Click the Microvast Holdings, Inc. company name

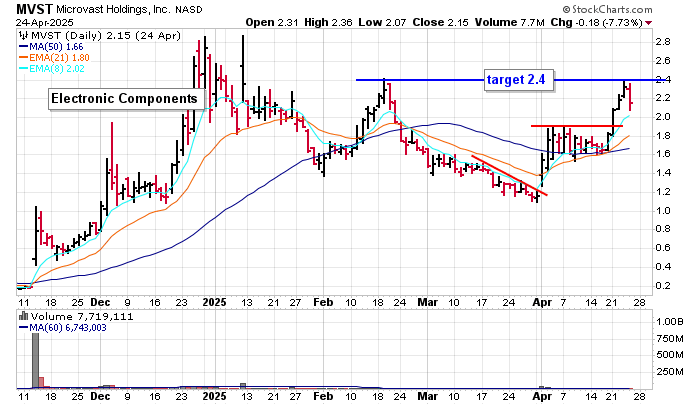click(113, 9)
